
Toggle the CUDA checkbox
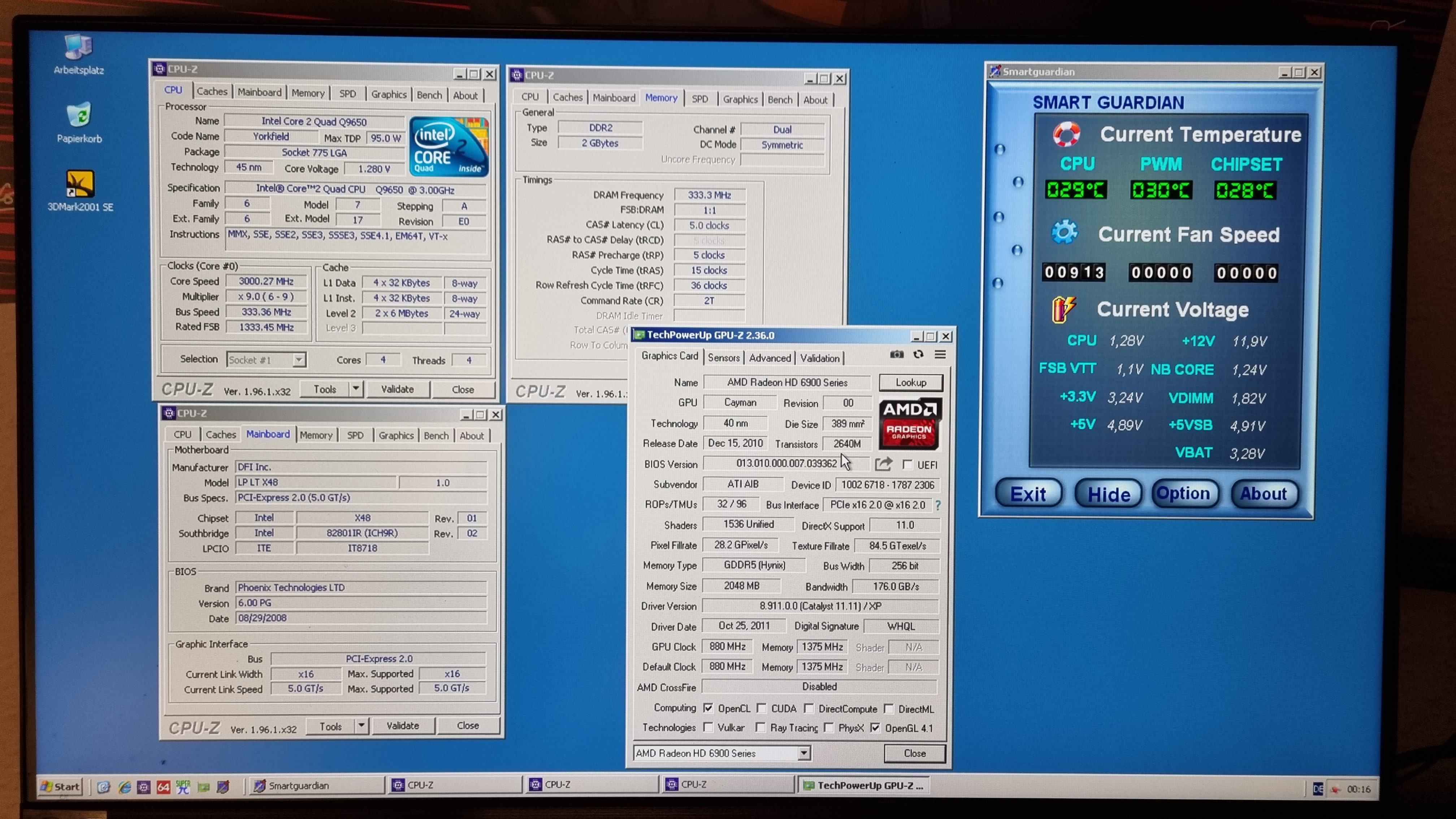[761, 708]
